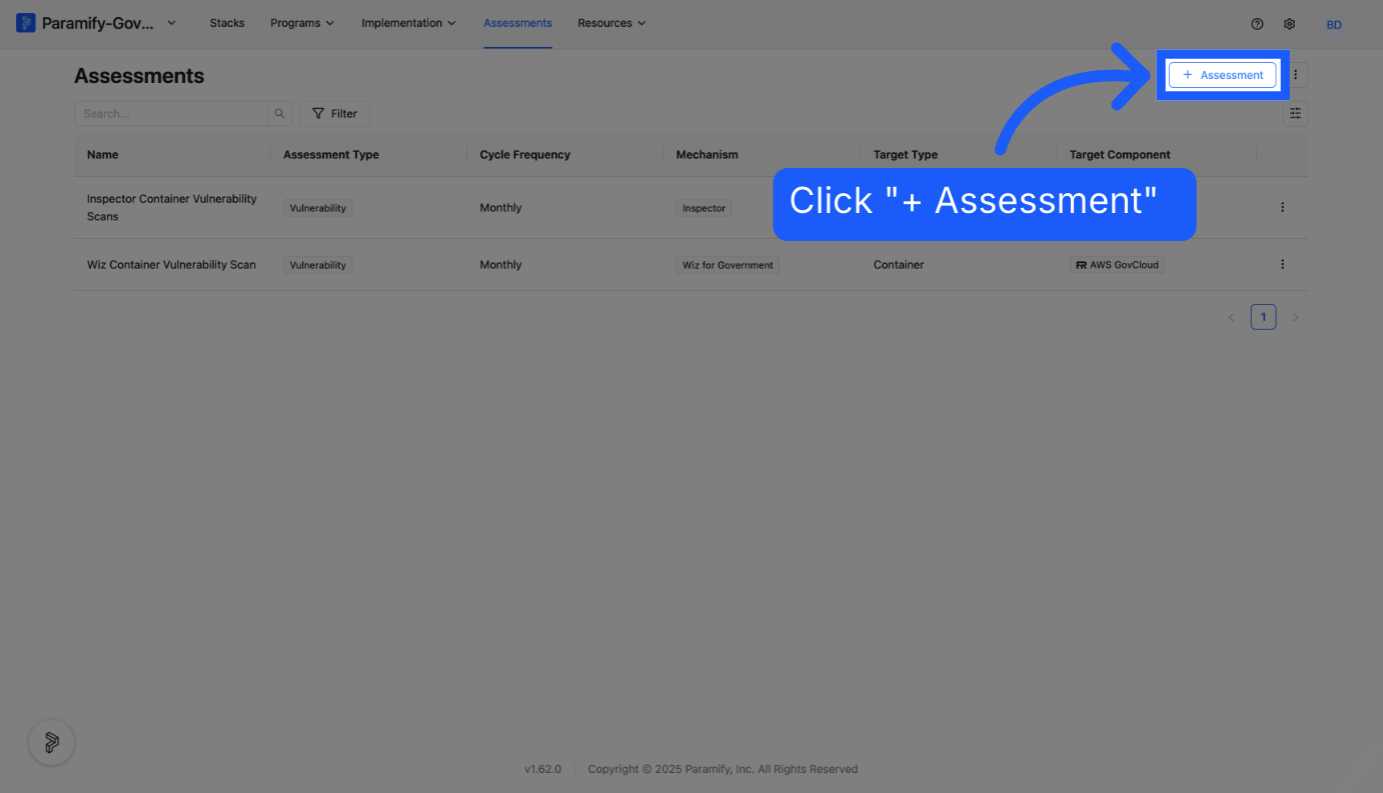Open the Filter button
The height and width of the screenshot is (793, 1383).
[335, 114]
